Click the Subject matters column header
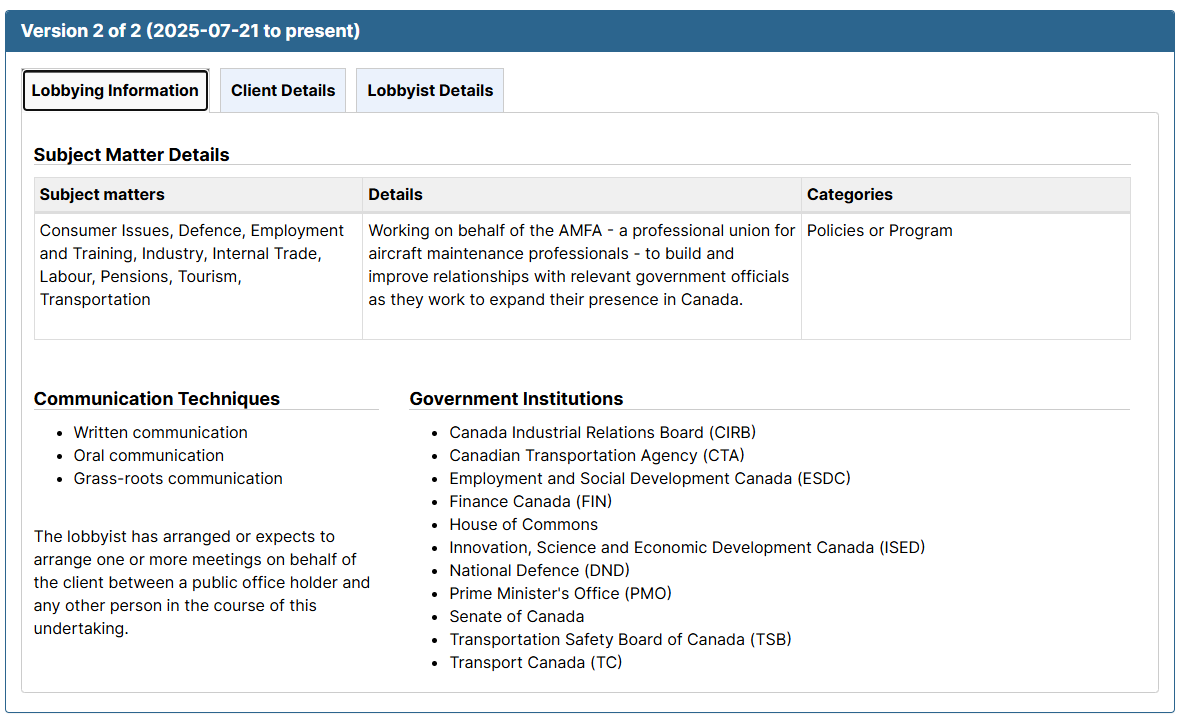The height and width of the screenshot is (716, 1179). [x=199, y=195]
